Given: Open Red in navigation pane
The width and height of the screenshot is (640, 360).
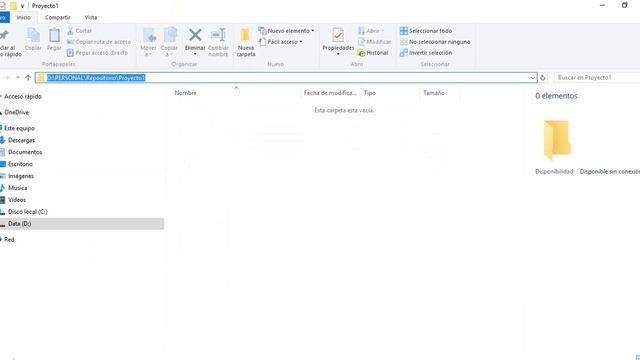Looking at the screenshot, I should click(9, 240).
